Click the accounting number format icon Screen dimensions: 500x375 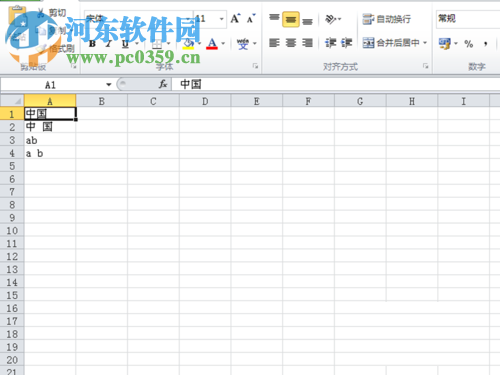pyautogui.click(x=445, y=44)
